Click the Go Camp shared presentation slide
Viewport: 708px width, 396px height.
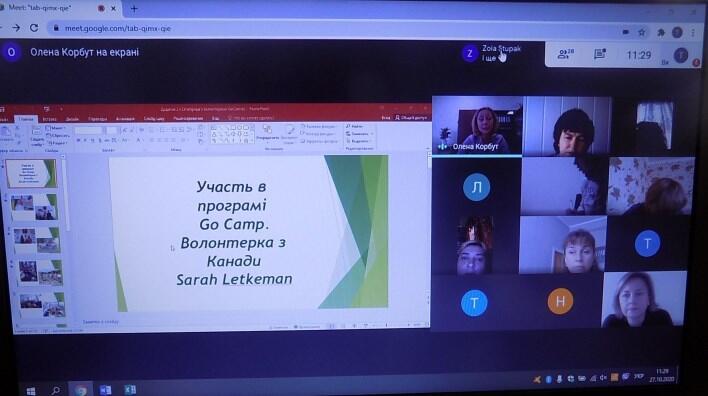click(x=248, y=233)
